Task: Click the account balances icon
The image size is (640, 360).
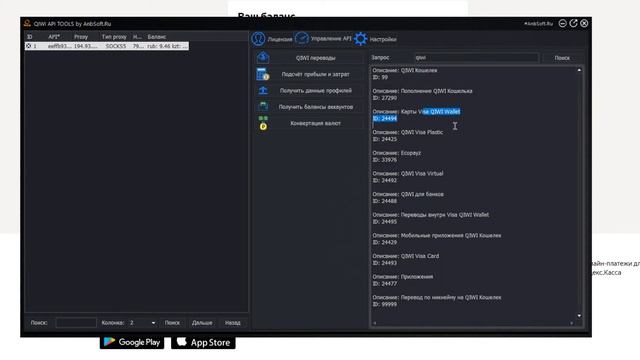Action: (263, 107)
